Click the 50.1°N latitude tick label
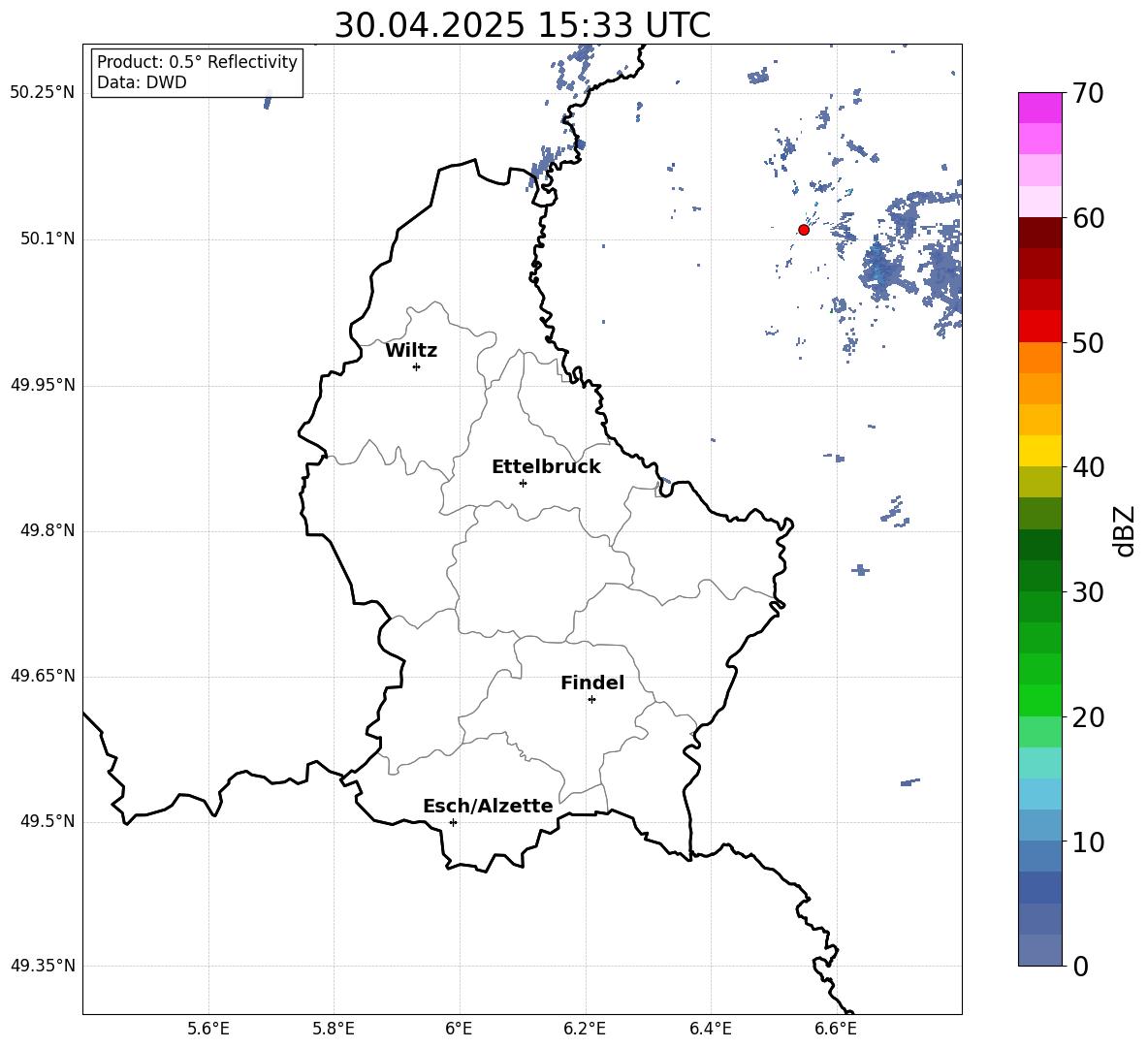 point(48,239)
